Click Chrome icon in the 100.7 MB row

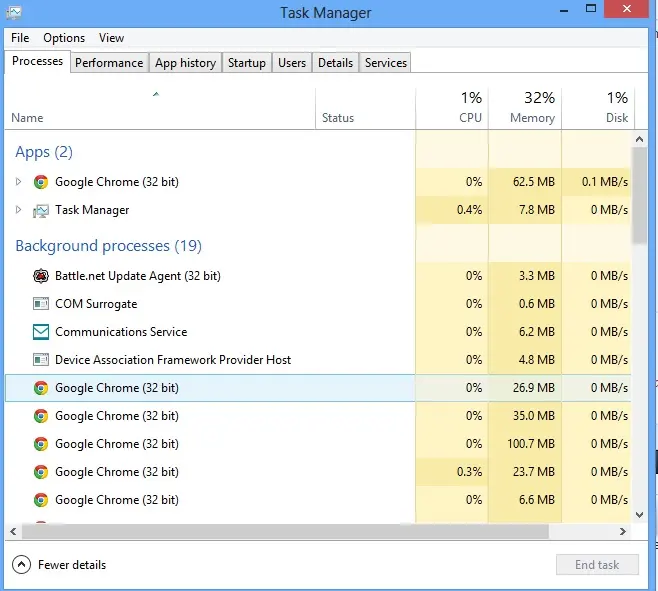coord(41,444)
